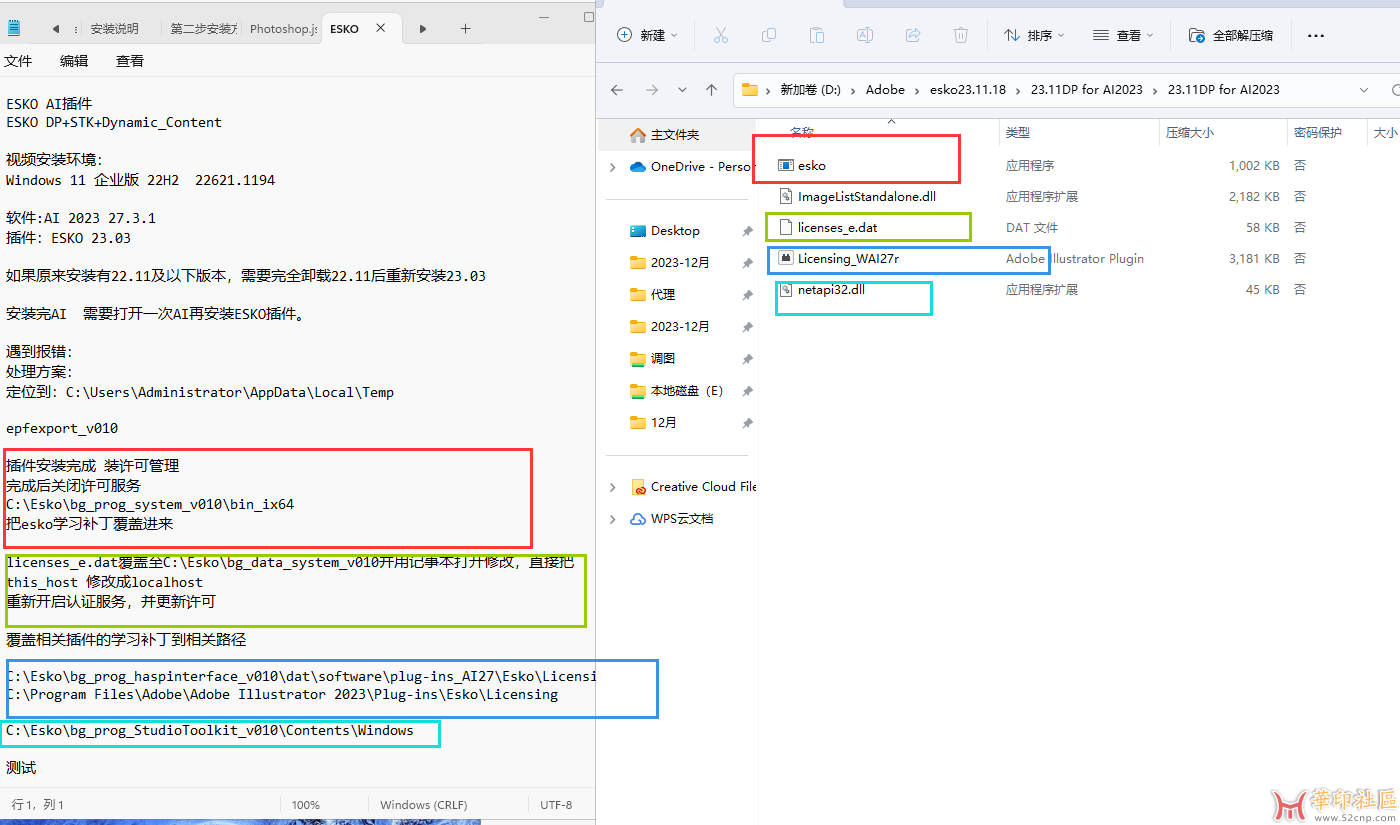
Task: Switch to the 第二步安装 tab
Action: pyautogui.click(x=204, y=29)
